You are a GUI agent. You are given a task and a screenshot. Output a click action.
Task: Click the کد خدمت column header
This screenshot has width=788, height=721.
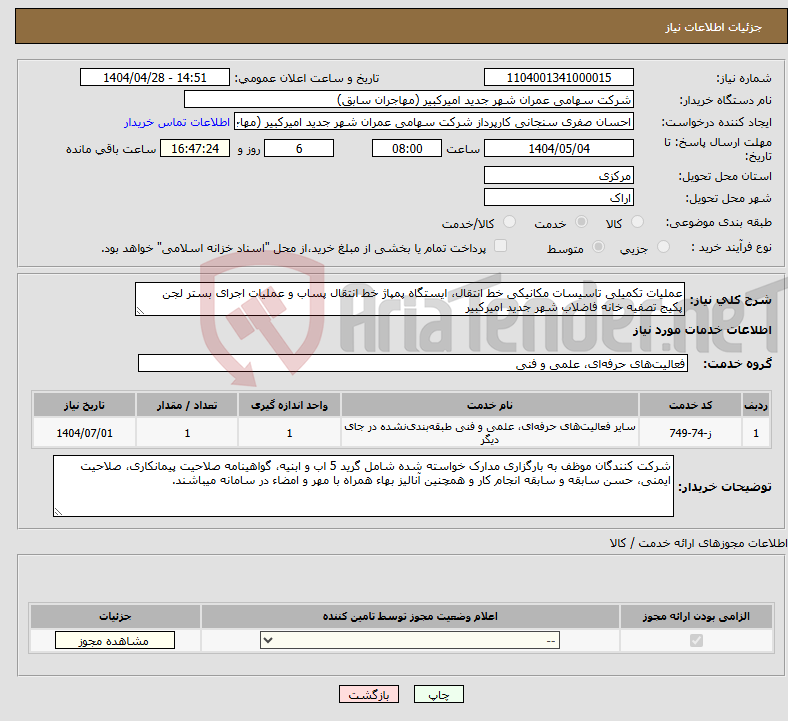pos(691,405)
